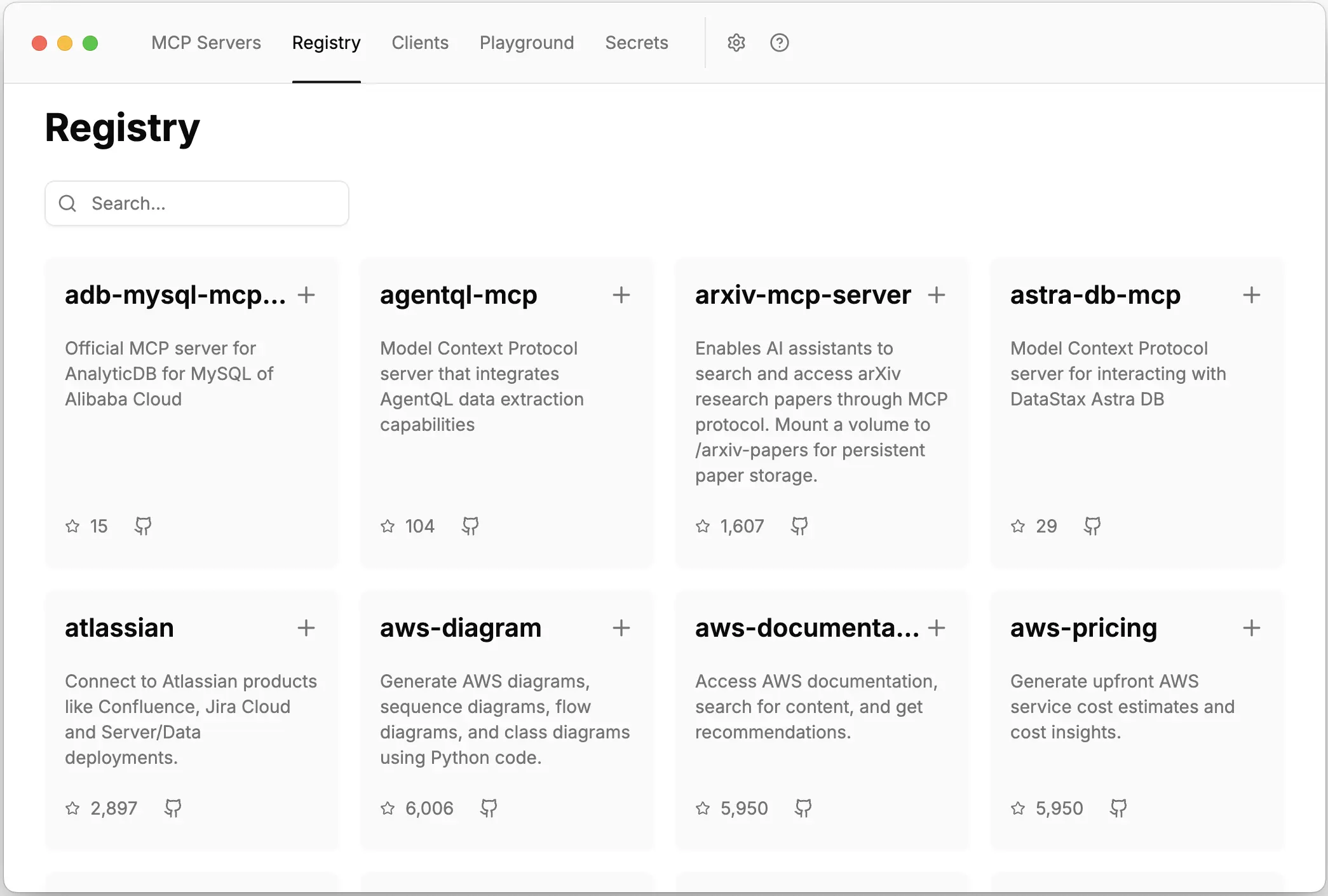Install astra-db-mcp via its plus button
Image resolution: width=1328 pixels, height=896 pixels.
pos(1252,295)
